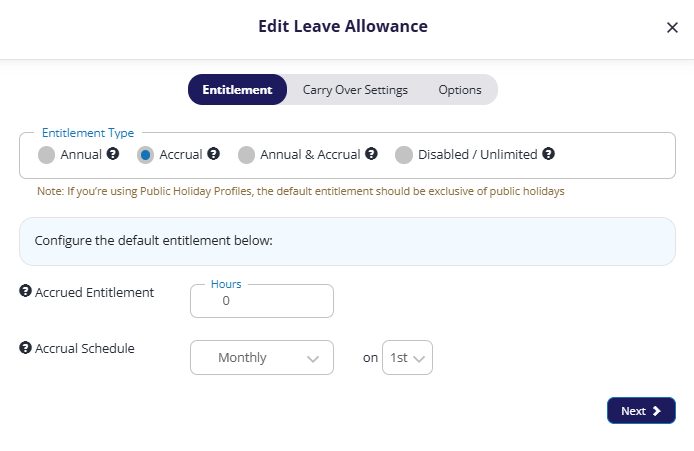Show help for Annual & Accrual option
694x451 pixels.
(x=371, y=154)
